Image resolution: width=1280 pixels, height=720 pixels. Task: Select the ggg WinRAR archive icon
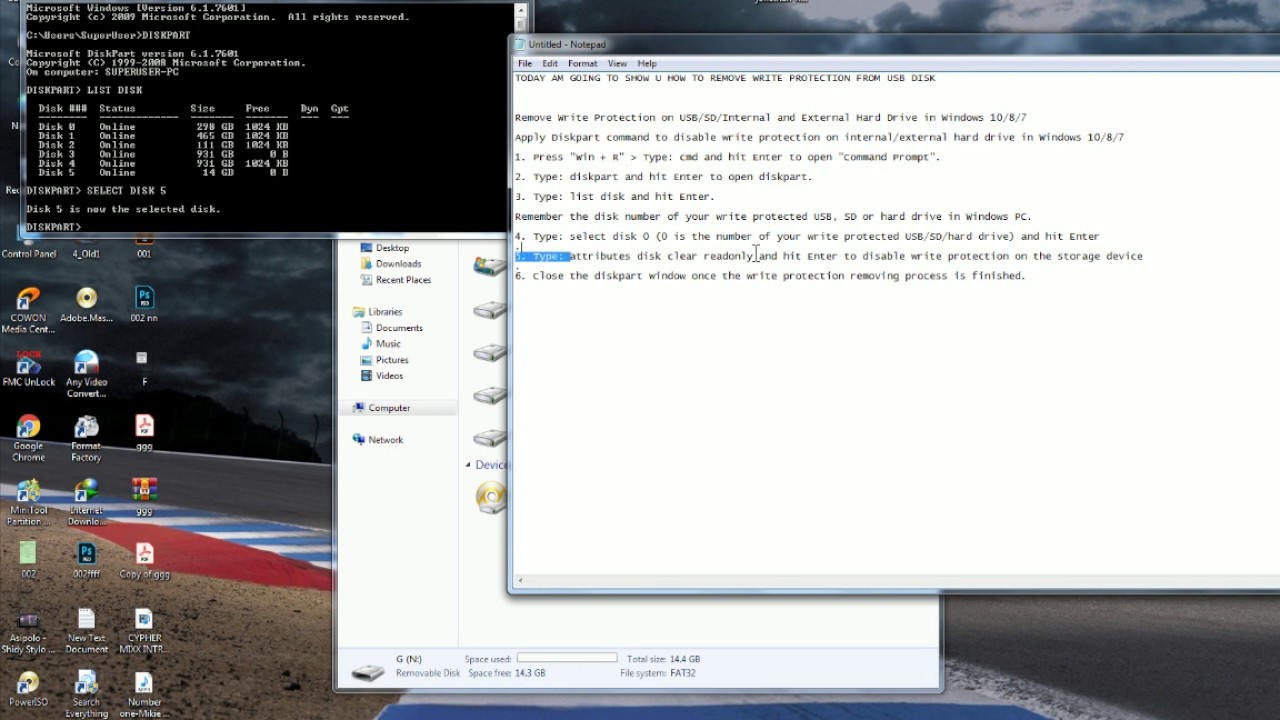coord(144,497)
